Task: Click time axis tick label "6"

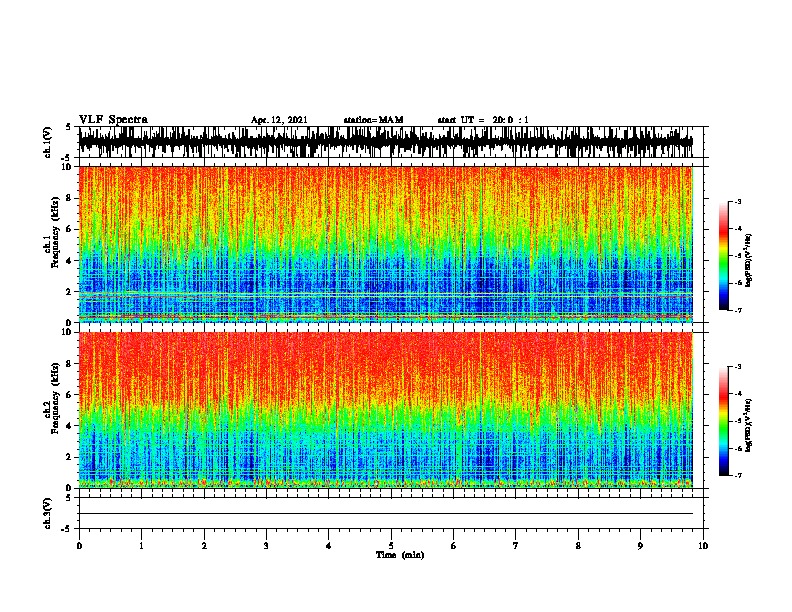Action: tap(454, 546)
